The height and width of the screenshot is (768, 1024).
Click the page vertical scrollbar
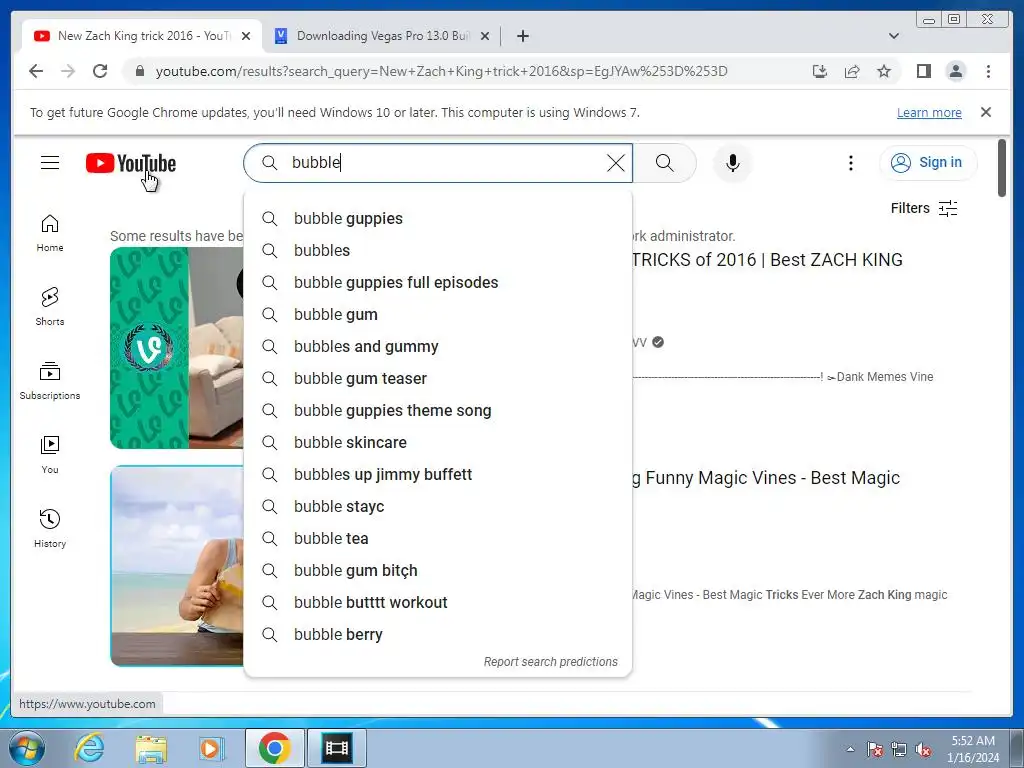(1002, 167)
